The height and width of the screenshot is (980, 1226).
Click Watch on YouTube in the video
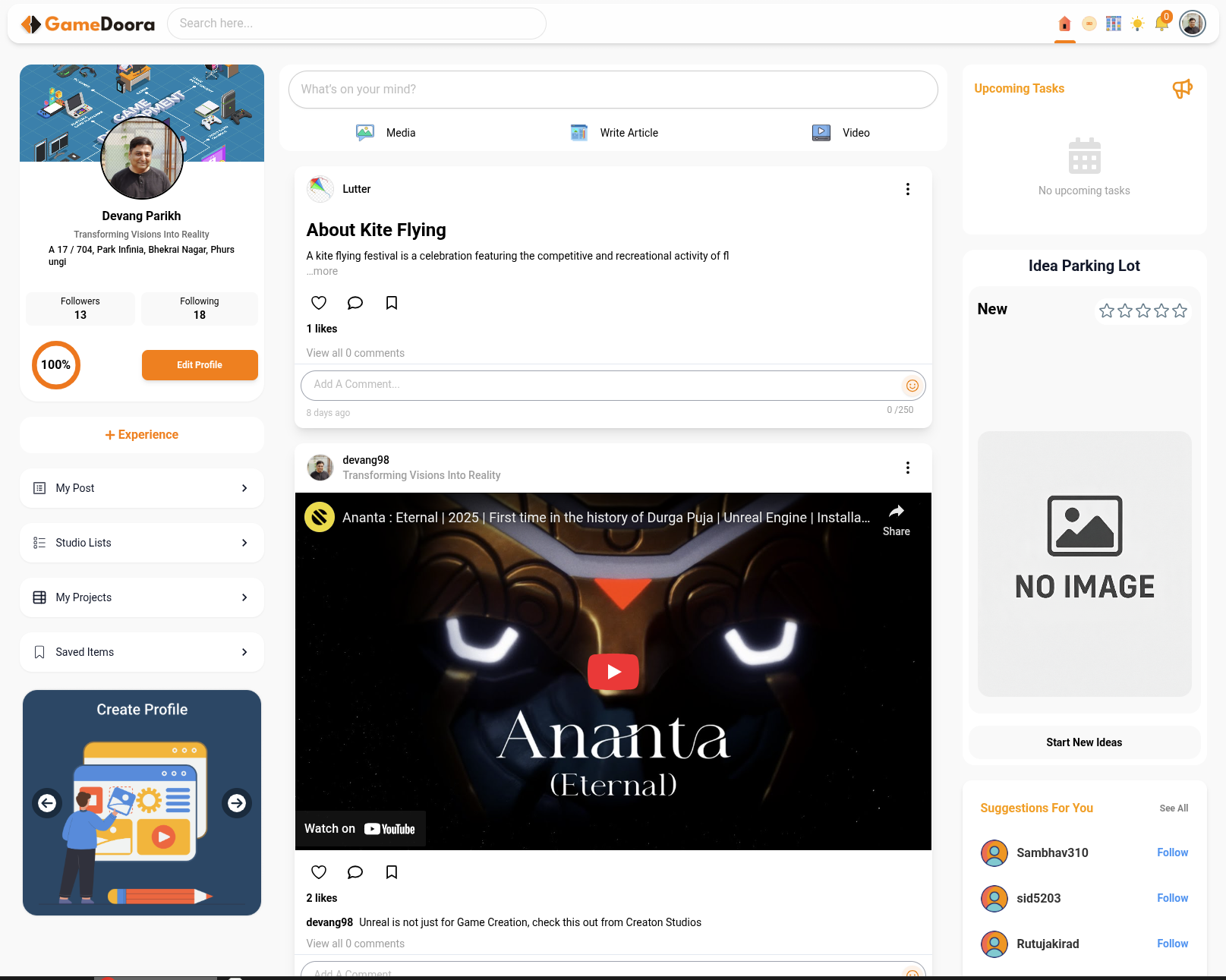pyautogui.click(x=360, y=829)
